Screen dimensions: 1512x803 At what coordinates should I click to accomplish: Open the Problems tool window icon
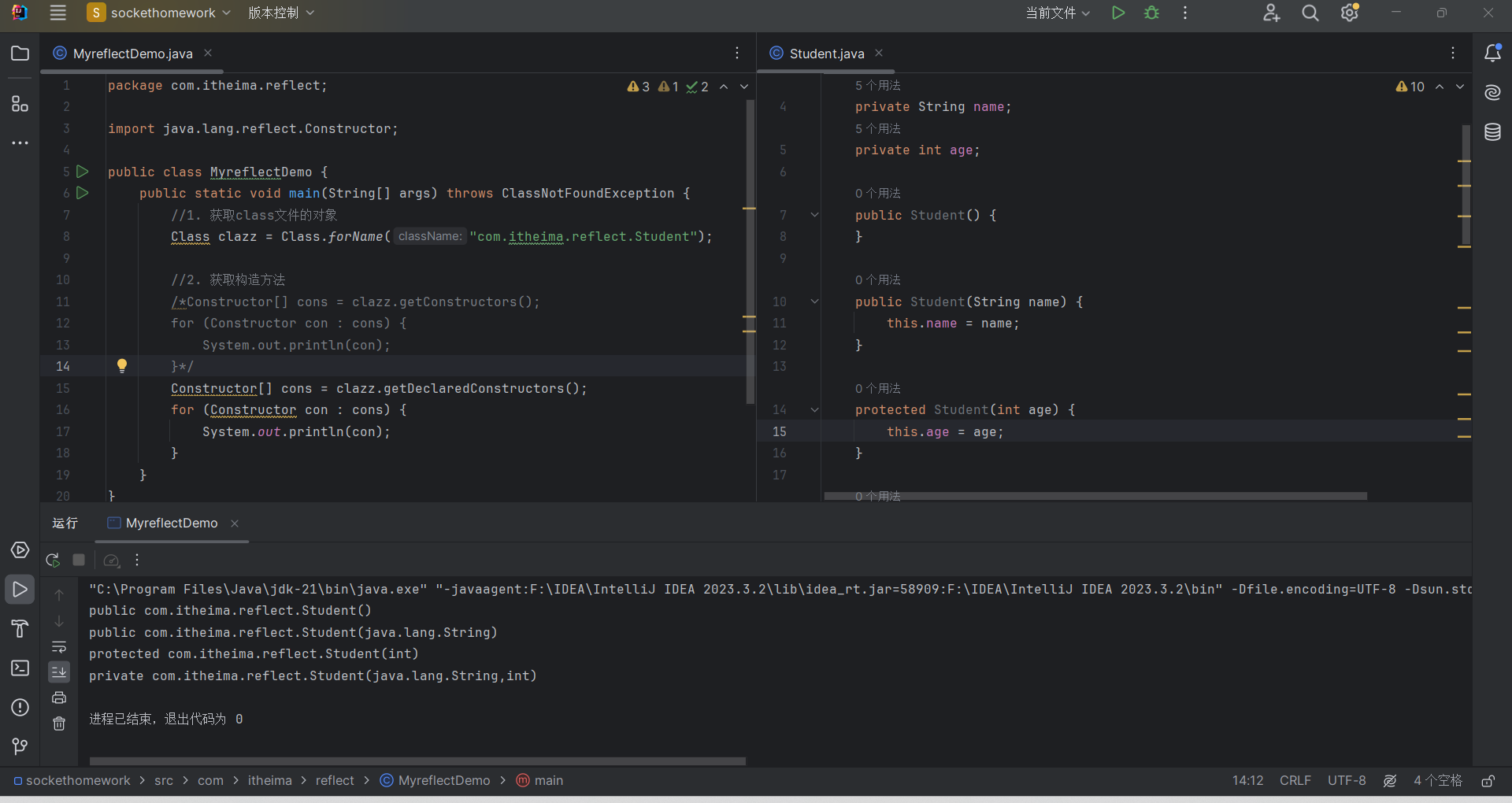[20, 707]
